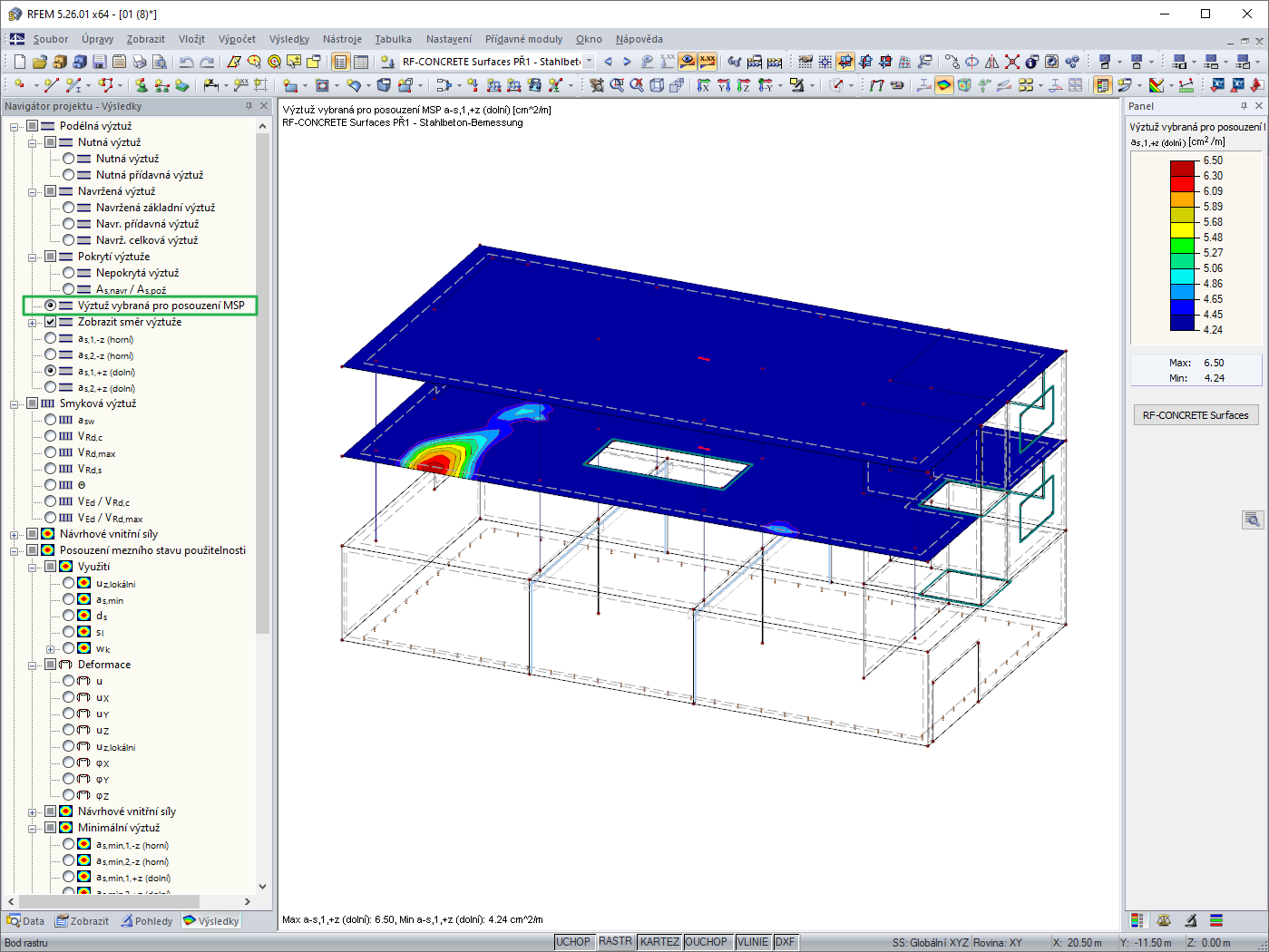Expand Zobrazit směr výztuže tree node
Image resolution: width=1269 pixels, height=952 pixels.
pyautogui.click(x=33, y=322)
